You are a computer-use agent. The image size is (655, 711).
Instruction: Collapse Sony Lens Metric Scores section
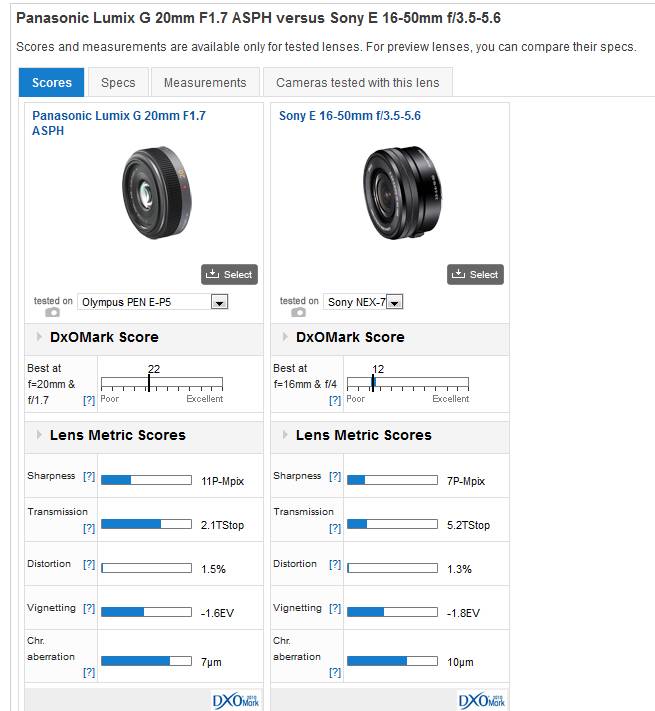pyautogui.click(x=285, y=436)
